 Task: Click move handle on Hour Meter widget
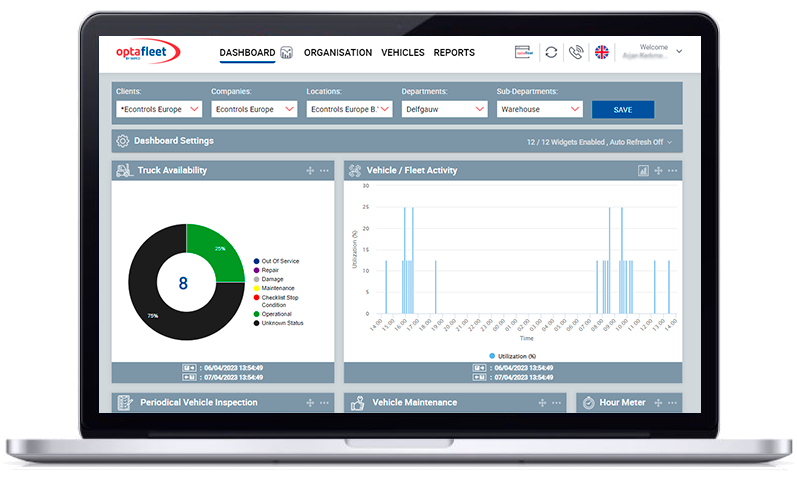point(658,403)
